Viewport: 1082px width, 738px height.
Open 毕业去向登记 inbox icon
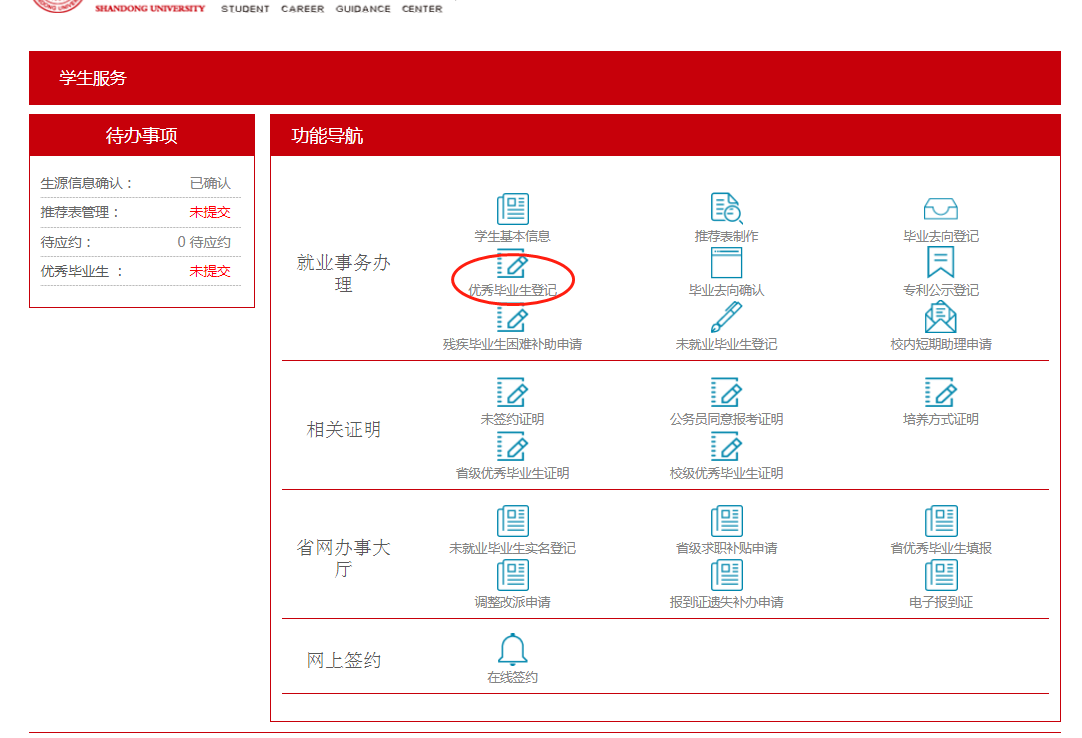(x=940, y=209)
